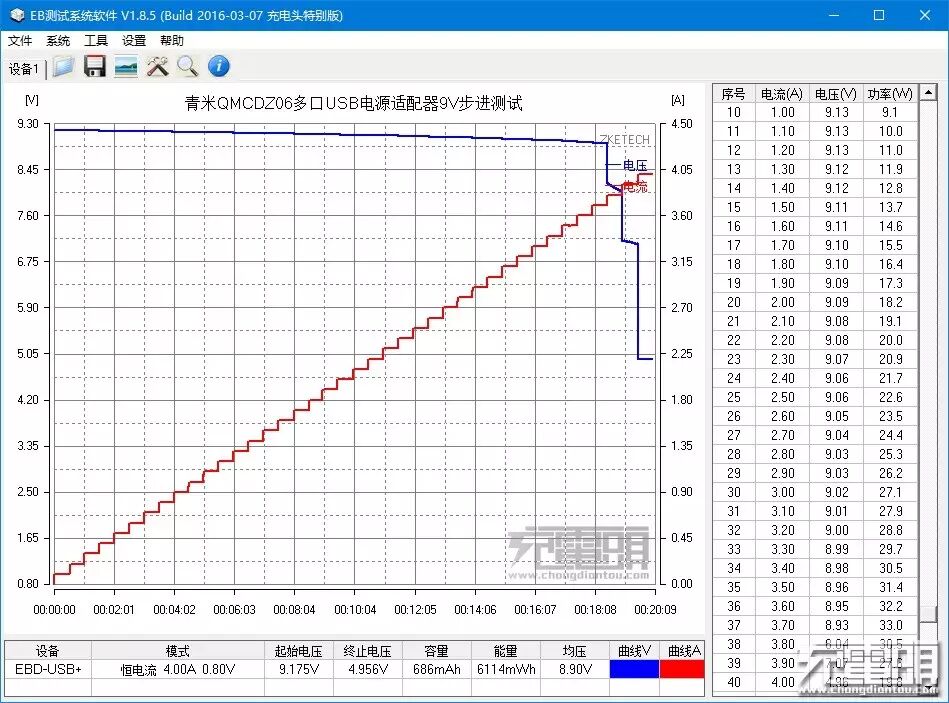949x703 pixels.
Task: Click the 电压 legend label on chart
Action: point(635,165)
